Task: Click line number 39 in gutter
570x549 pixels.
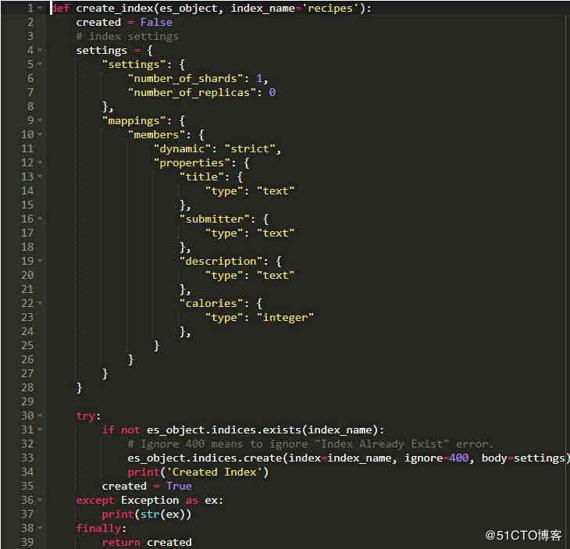Action: [27, 542]
